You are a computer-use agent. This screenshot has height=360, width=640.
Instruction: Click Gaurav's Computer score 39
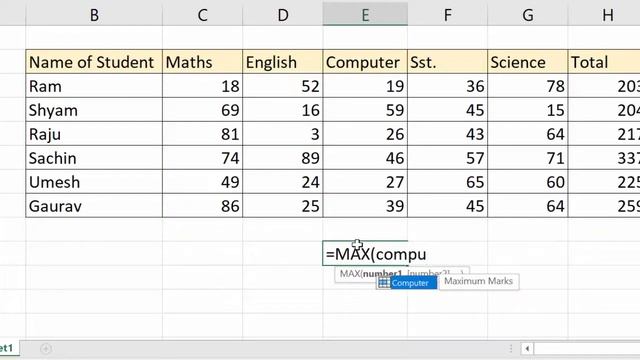click(365, 206)
